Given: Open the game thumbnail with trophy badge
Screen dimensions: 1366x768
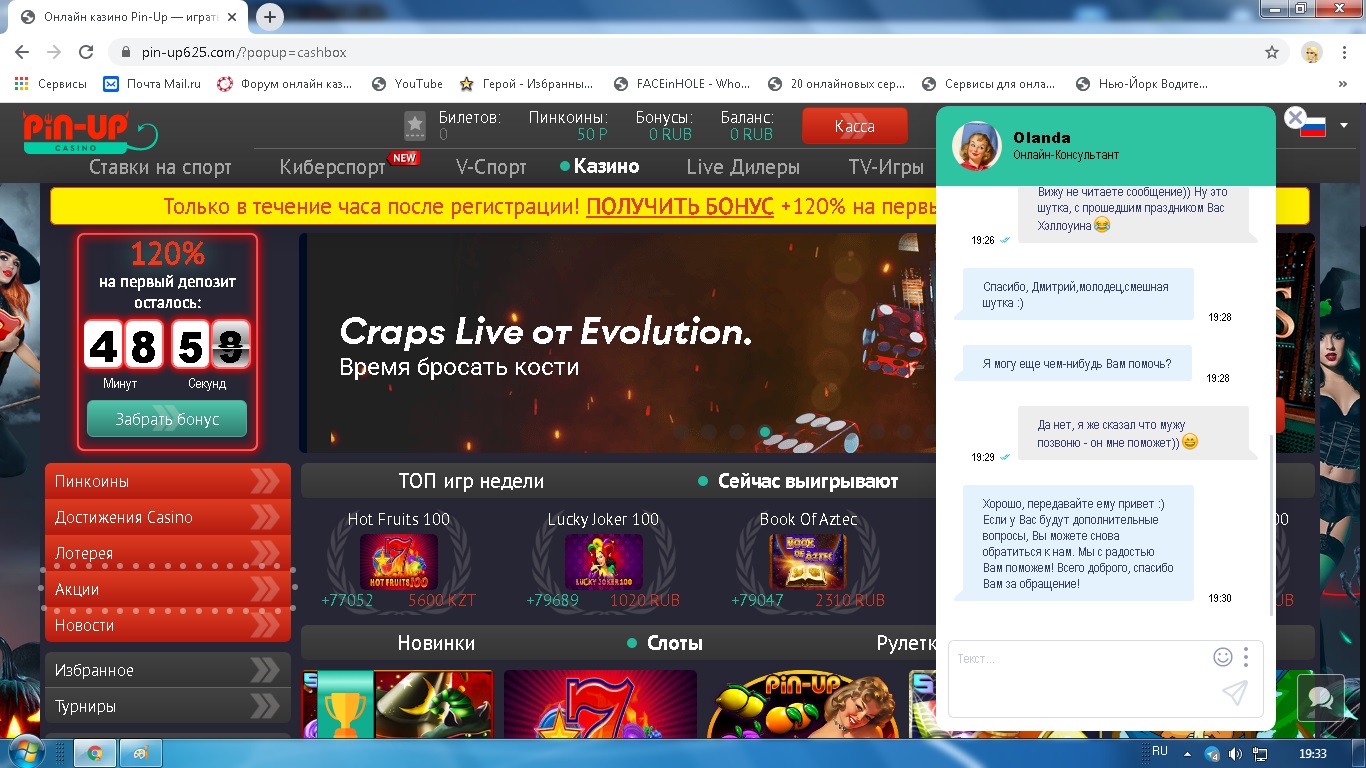Looking at the screenshot, I should click(397, 704).
